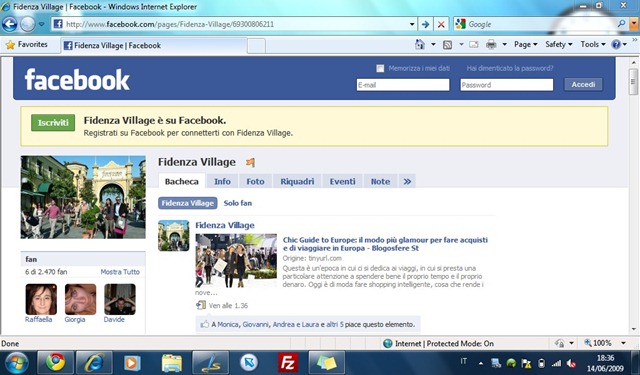
Task: Click the red Stop loading icon
Action: (441, 24)
